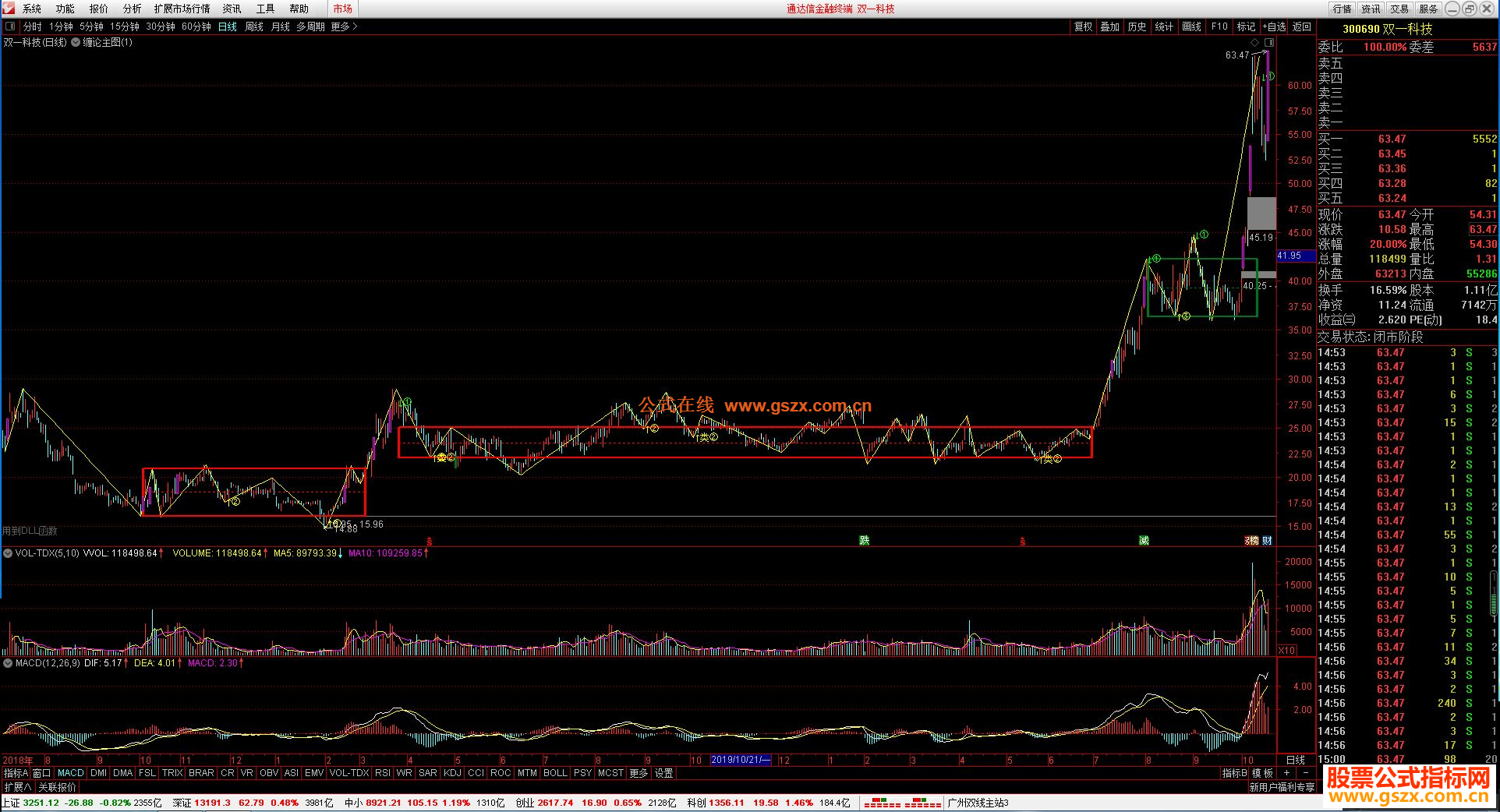The height and width of the screenshot is (812, 1500).
Task: Click the 跌 event marker on the chart
Action: (864, 541)
